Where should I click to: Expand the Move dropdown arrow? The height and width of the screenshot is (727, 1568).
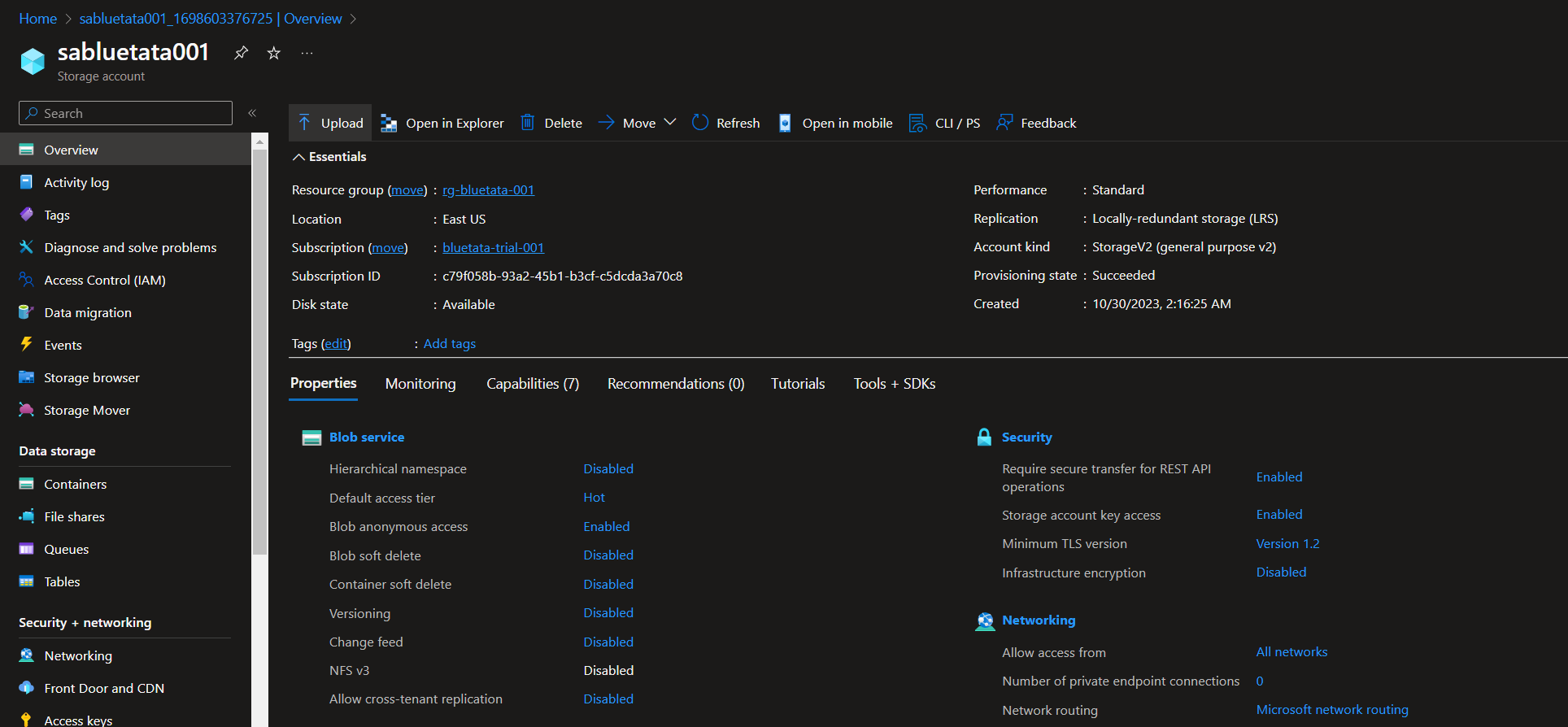point(670,123)
